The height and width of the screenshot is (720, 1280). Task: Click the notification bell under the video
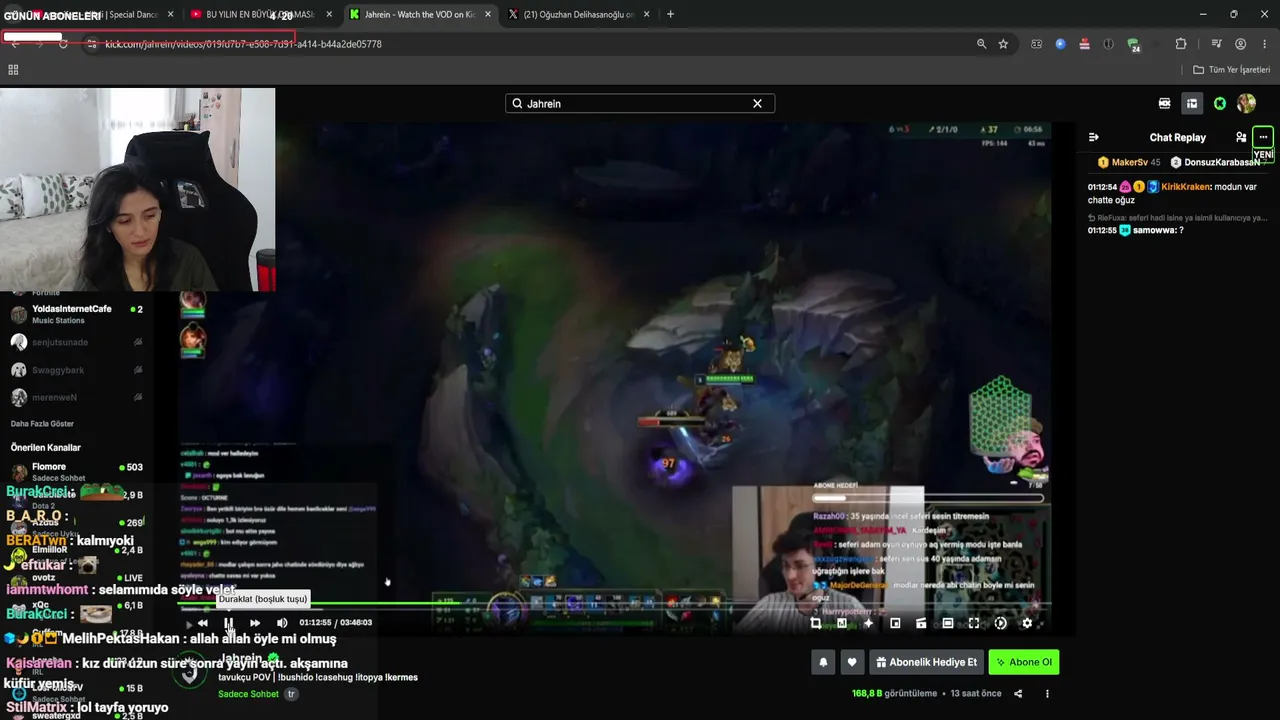click(x=823, y=662)
